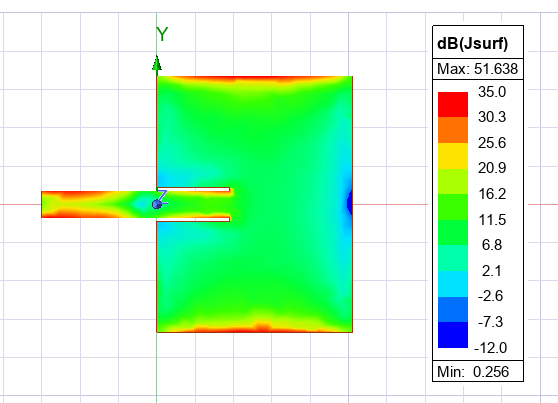Click the red bottom edge of the patch
Image resolution: width=558 pixels, height=403 pixels.
pos(254,329)
